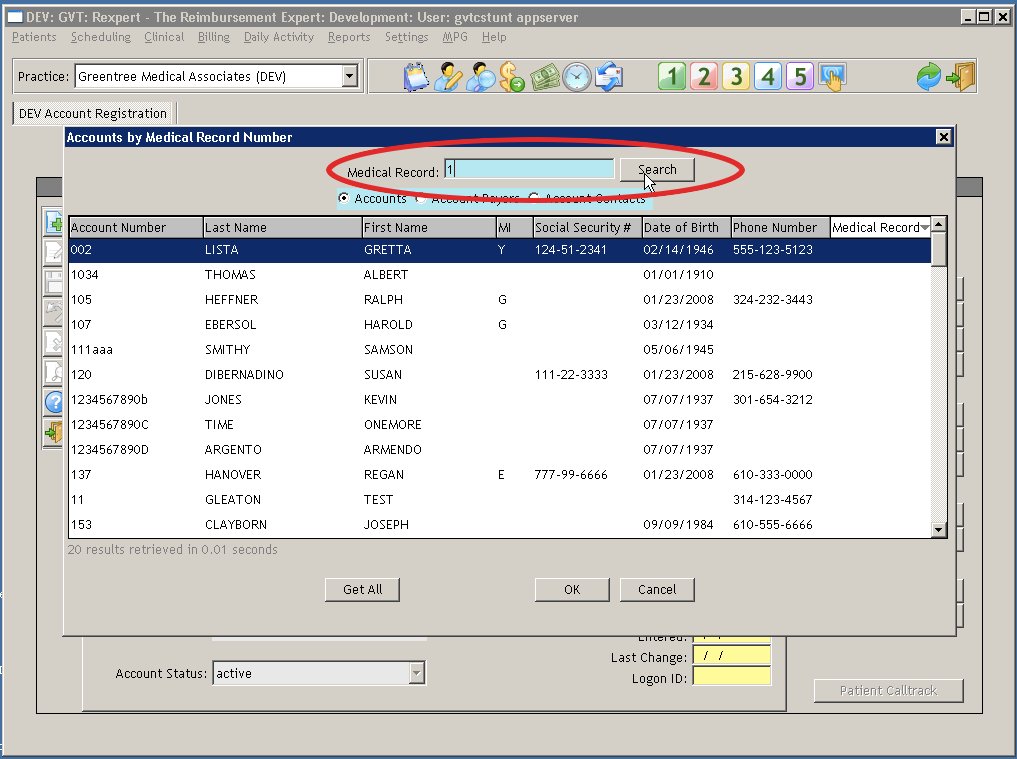This screenshot has height=759, width=1017.
Task: Click the envelope claims icon
Action: pyautogui.click(x=610, y=77)
